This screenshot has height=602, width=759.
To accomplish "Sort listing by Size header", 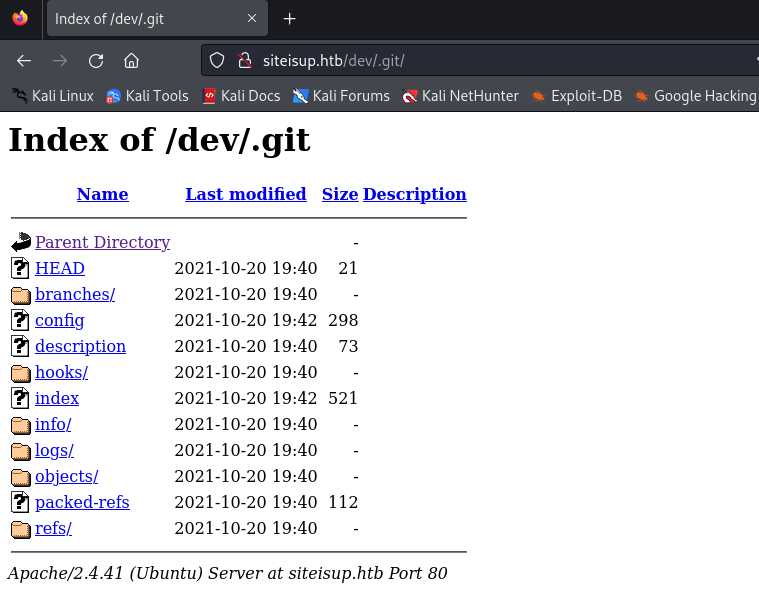I will coord(339,194).
